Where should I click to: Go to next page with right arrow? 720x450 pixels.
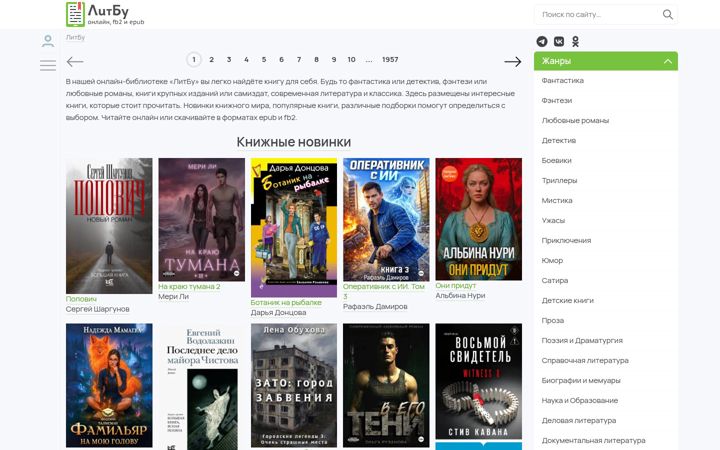(x=512, y=62)
